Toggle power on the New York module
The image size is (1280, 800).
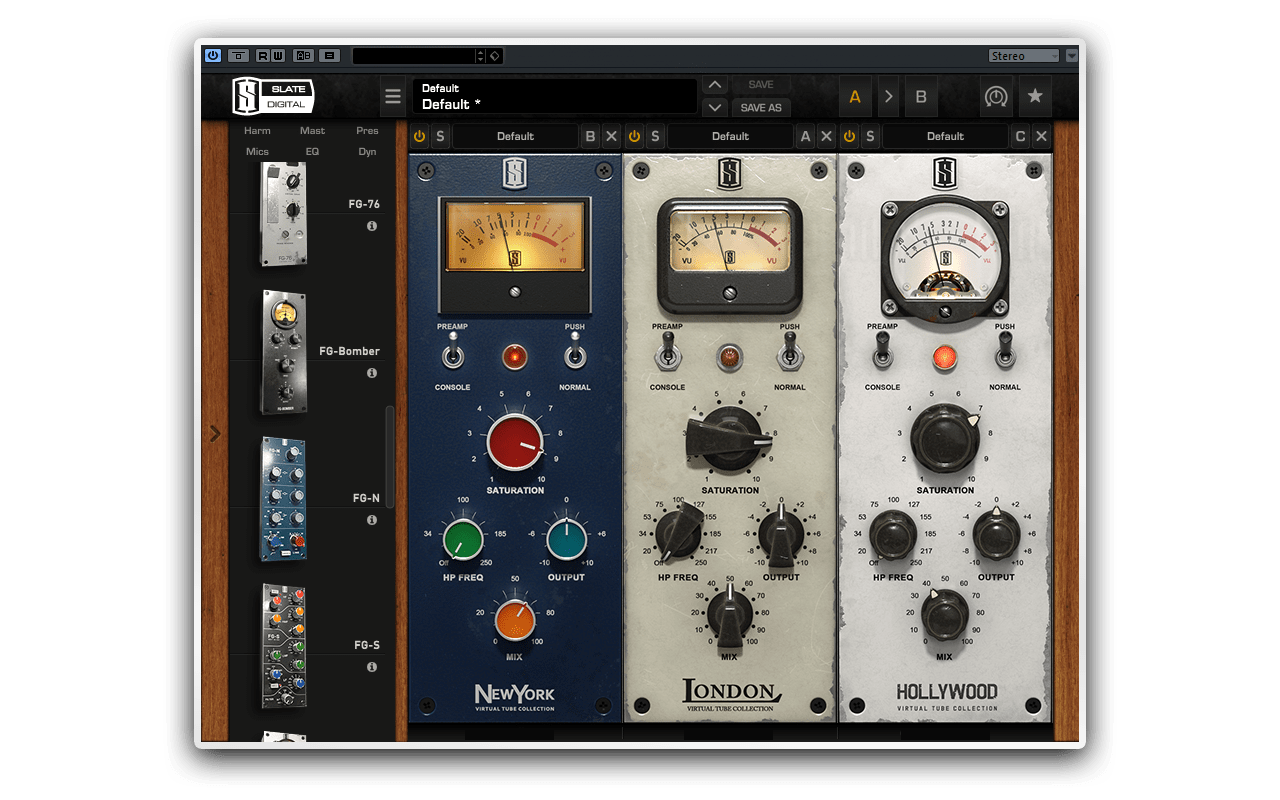click(419, 136)
